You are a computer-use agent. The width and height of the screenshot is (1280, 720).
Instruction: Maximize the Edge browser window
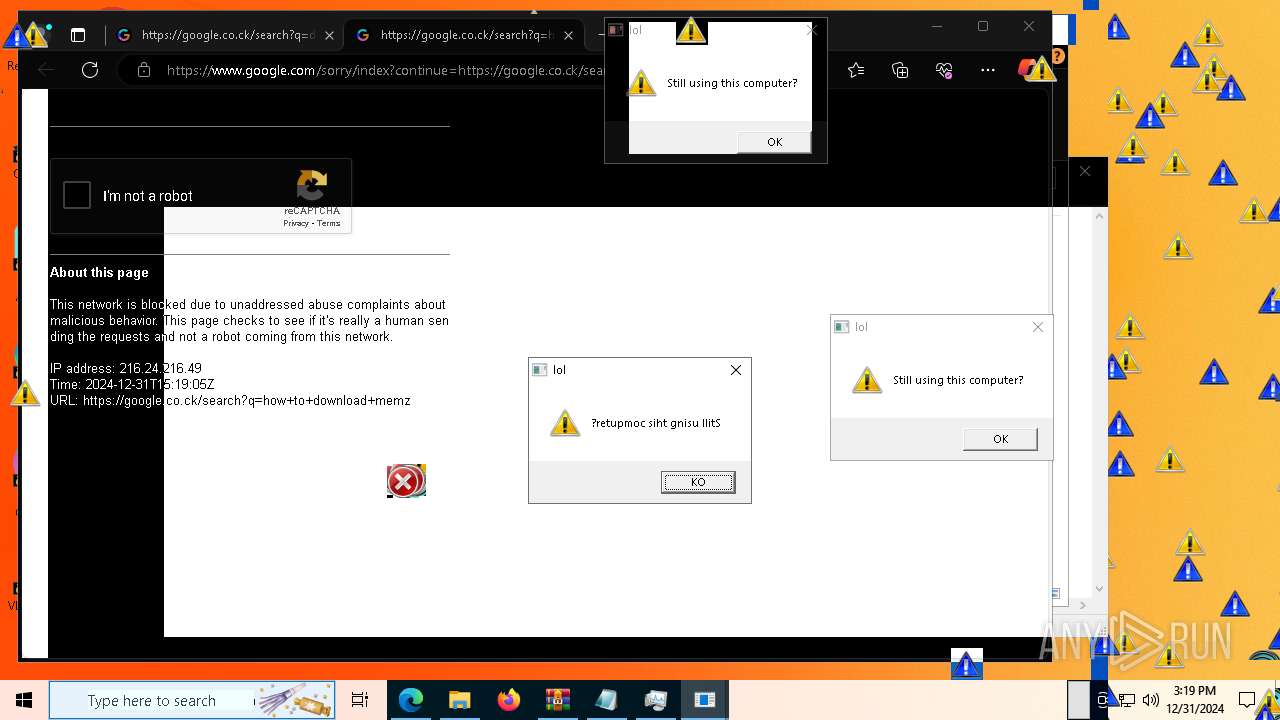point(983,26)
